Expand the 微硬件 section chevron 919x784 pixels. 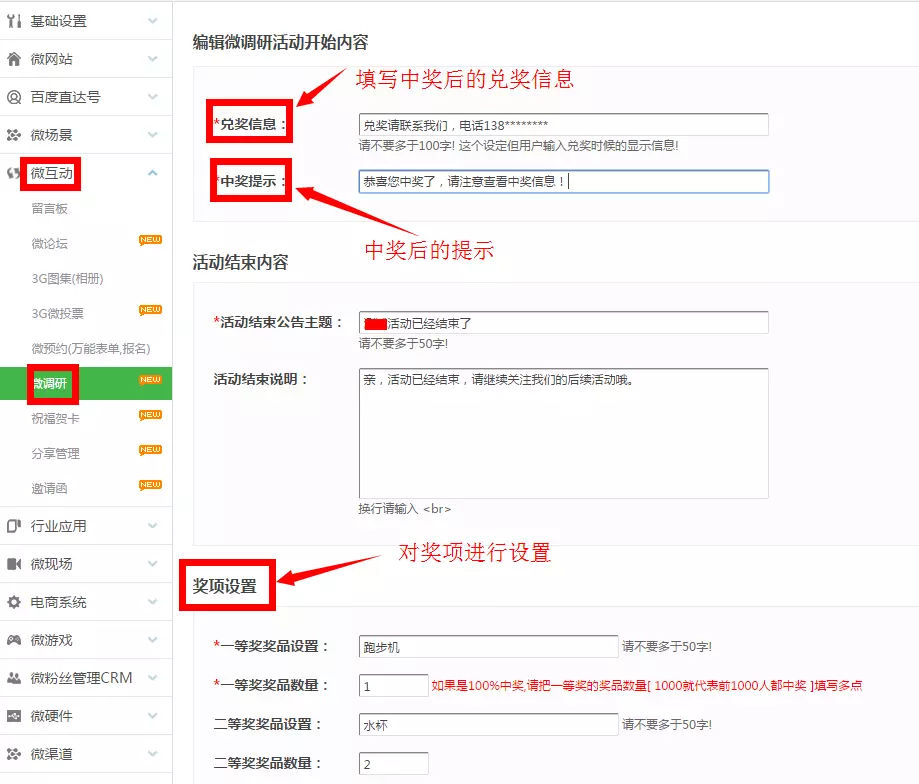pos(152,716)
